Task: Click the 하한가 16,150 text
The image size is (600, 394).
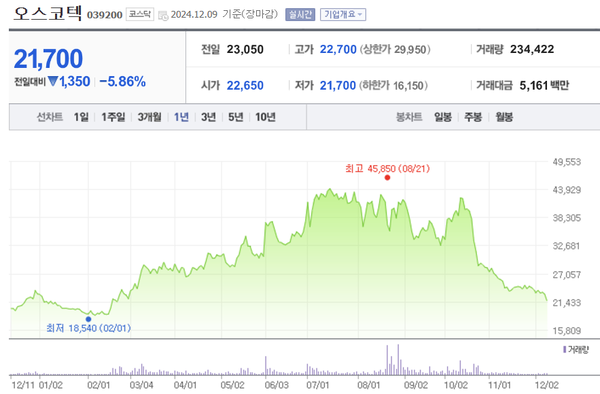Action: 393,85
